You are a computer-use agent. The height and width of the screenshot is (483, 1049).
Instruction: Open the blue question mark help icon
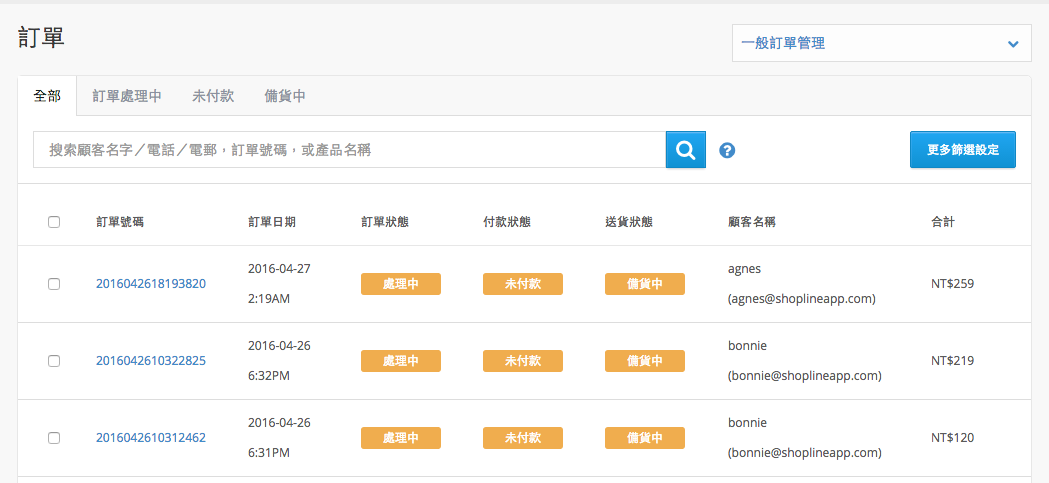click(727, 151)
